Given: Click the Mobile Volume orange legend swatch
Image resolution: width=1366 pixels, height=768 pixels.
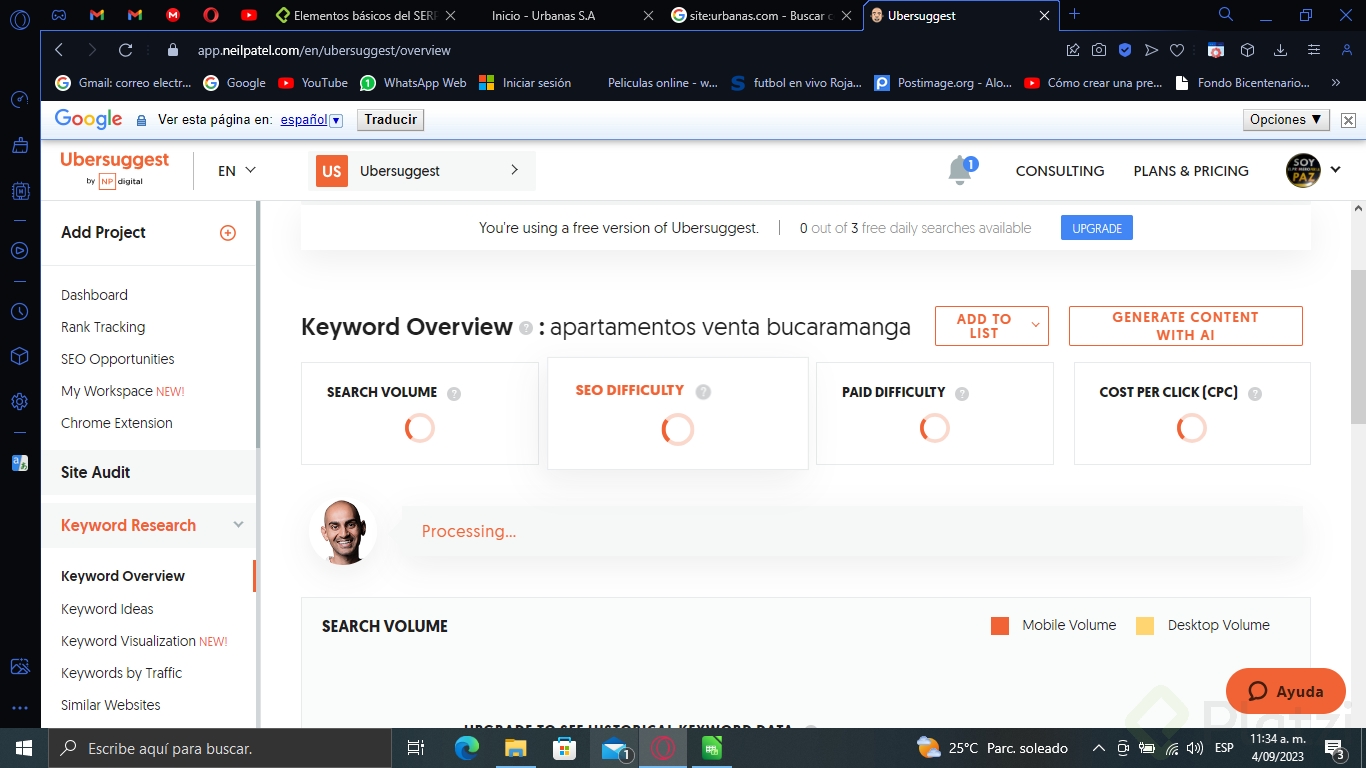Looking at the screenshot, I should [x=1000, y=626].
